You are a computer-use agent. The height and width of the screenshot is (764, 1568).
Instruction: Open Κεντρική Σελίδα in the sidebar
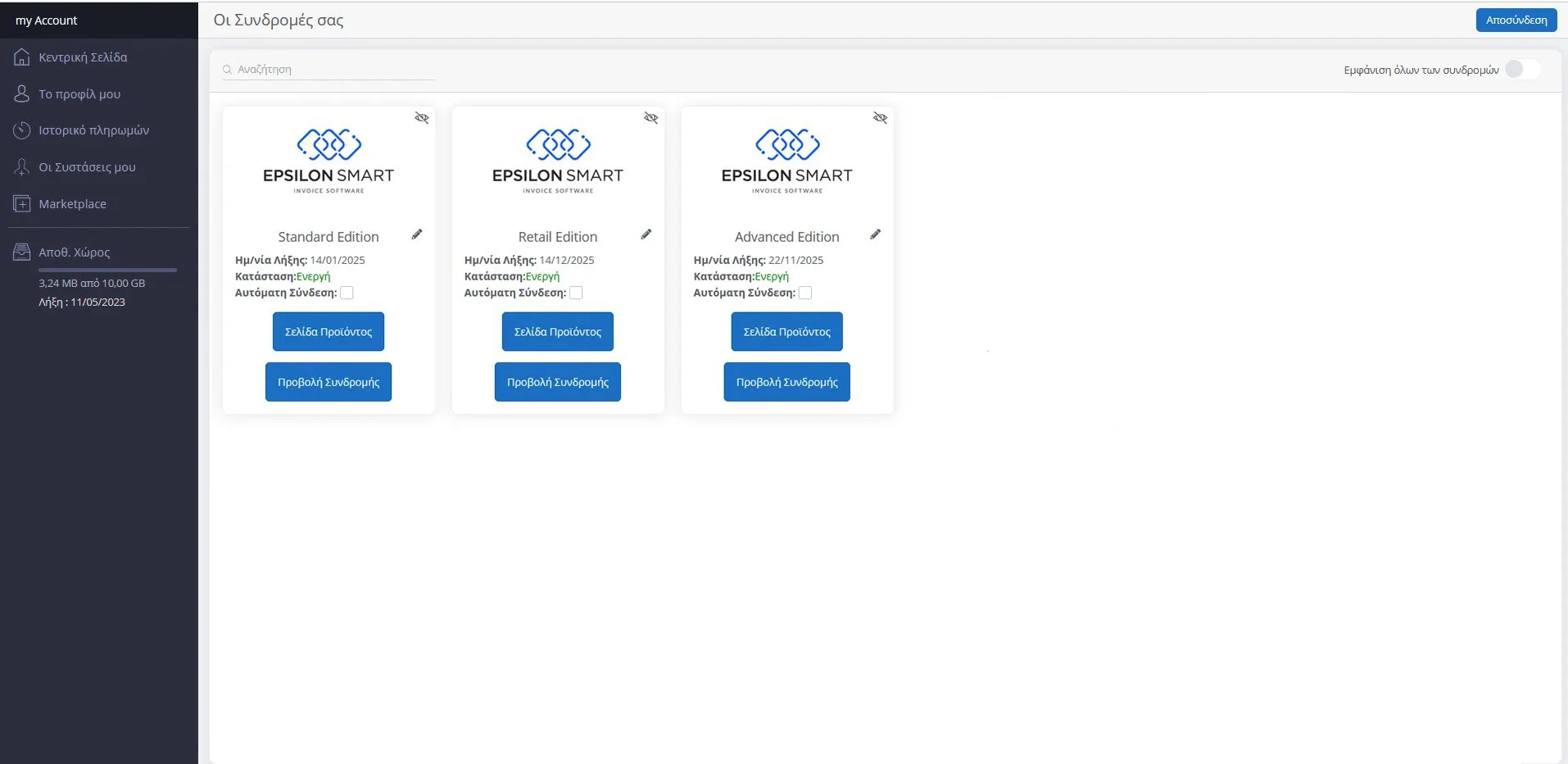coord(83,57)
